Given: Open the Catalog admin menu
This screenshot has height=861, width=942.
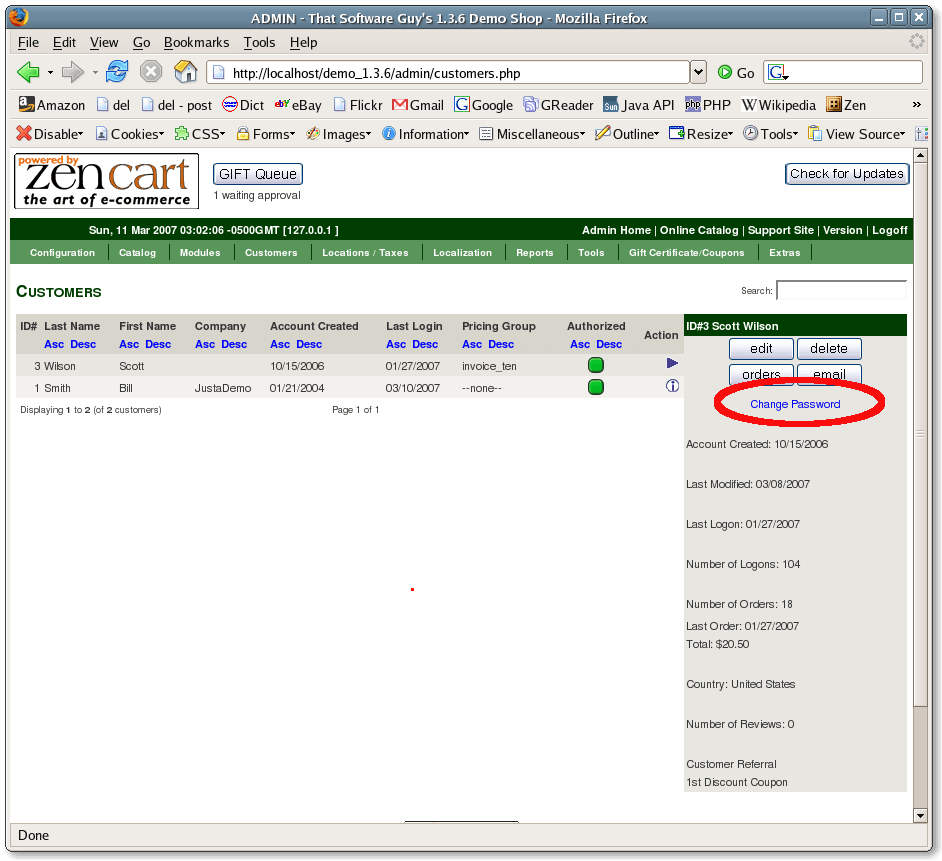Looking at the screenshot, I should 138,253.
